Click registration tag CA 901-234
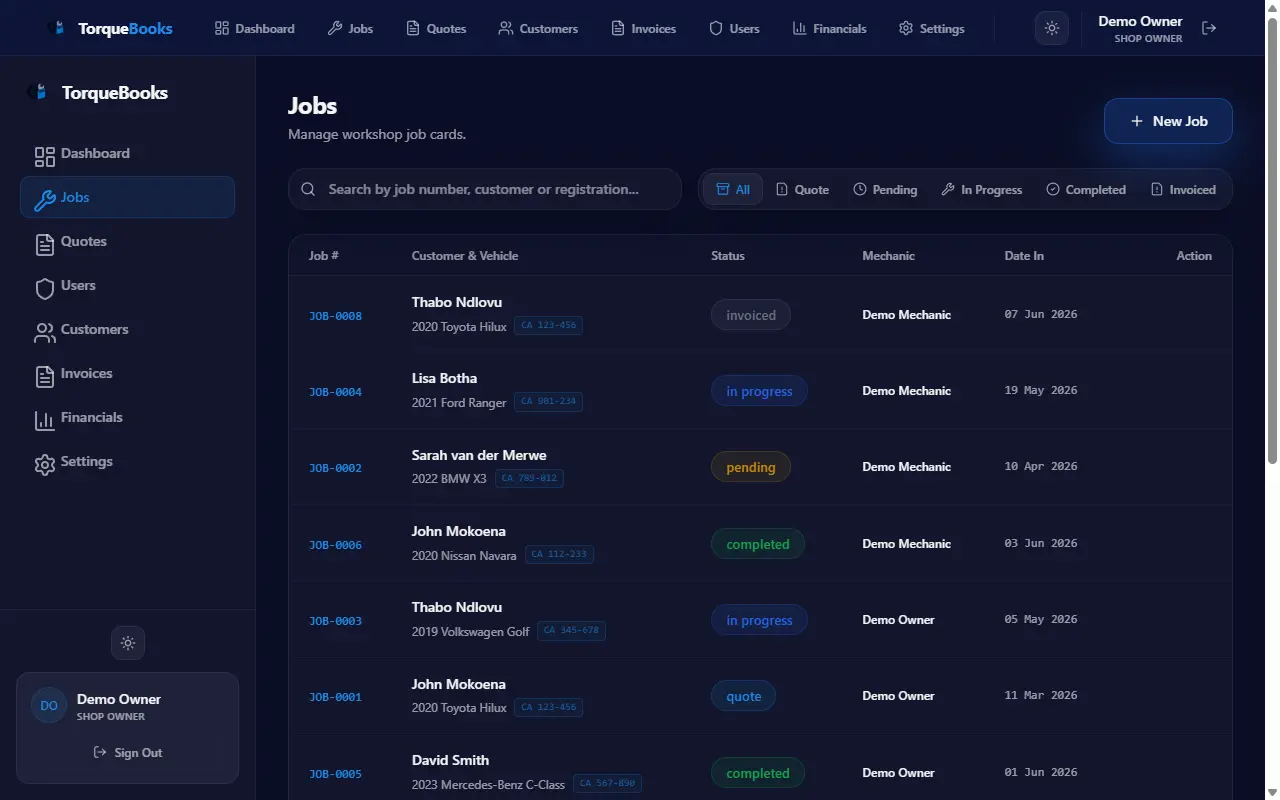1280x800 pixels. [x=549, y=402]
